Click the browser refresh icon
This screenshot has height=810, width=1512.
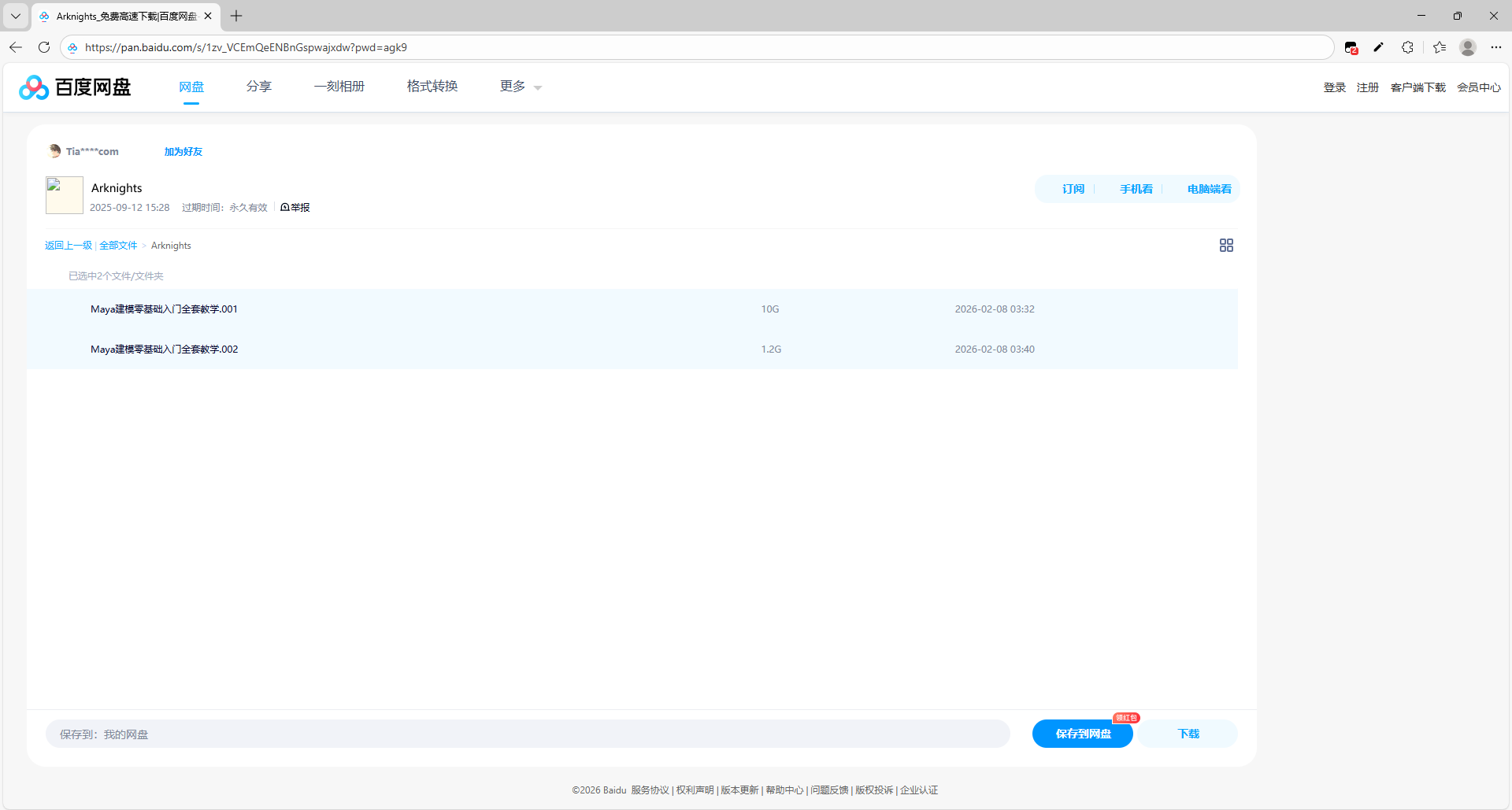pyautogui.click(x=44, y=47)
